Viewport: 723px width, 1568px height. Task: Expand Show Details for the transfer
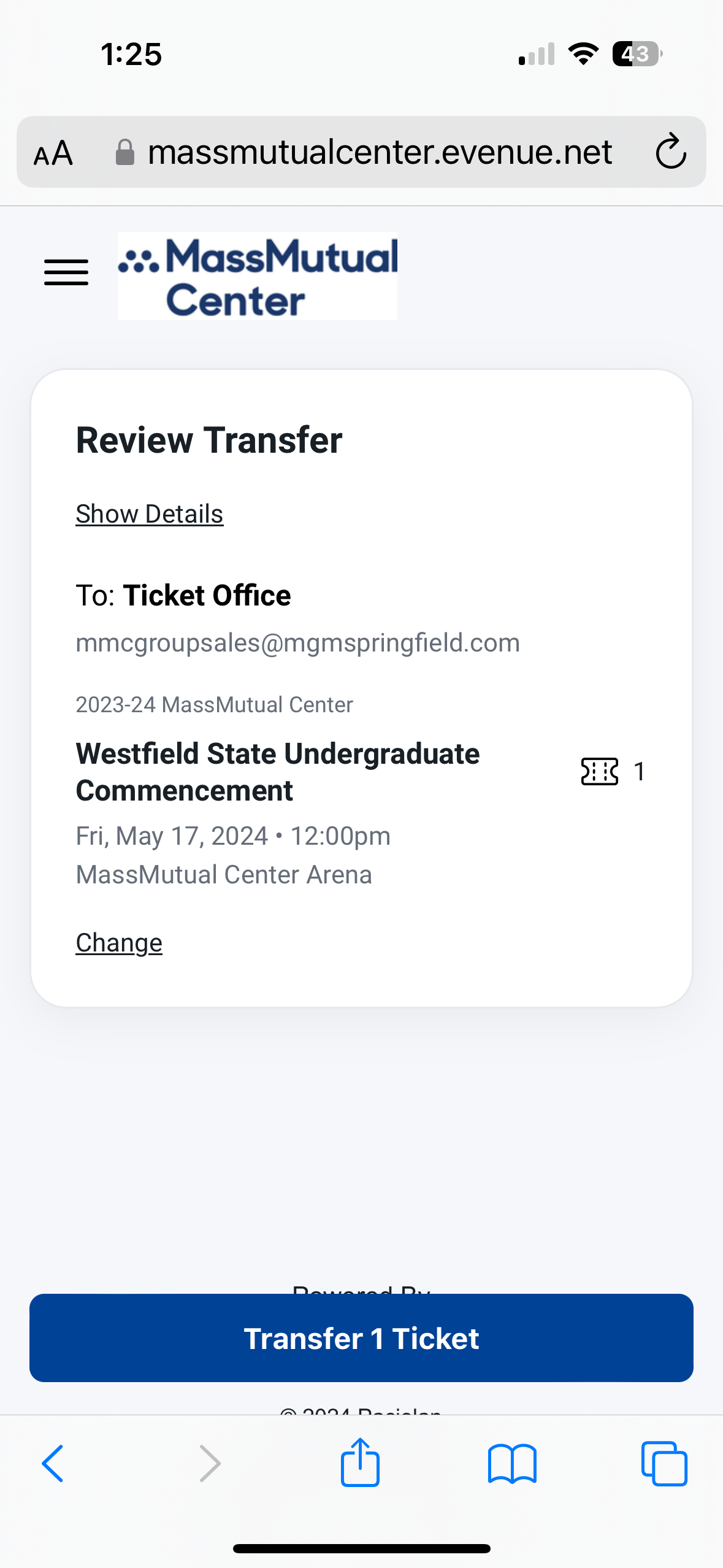[x=149, y=514]
